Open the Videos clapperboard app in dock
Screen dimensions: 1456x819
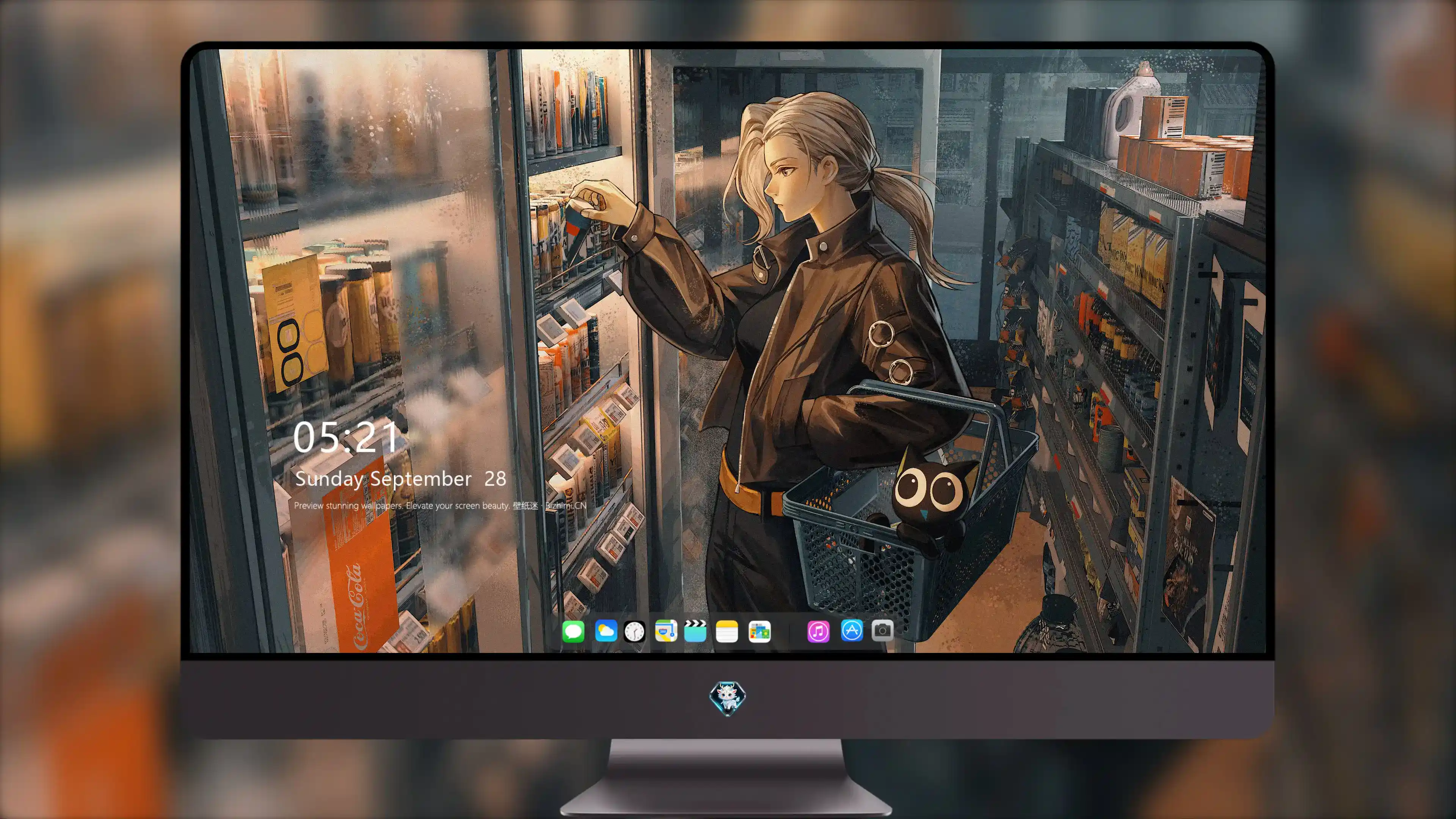point(695,631)
